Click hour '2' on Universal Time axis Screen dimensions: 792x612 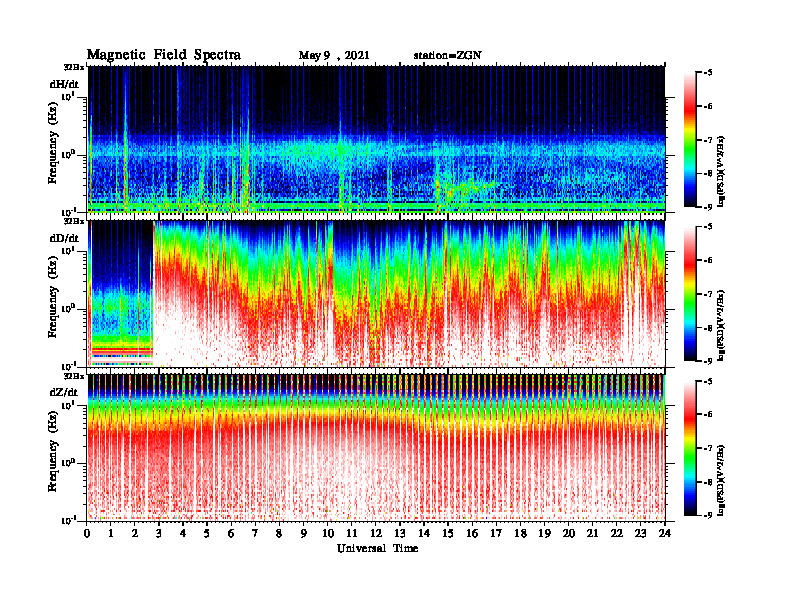tap(134, 534)
